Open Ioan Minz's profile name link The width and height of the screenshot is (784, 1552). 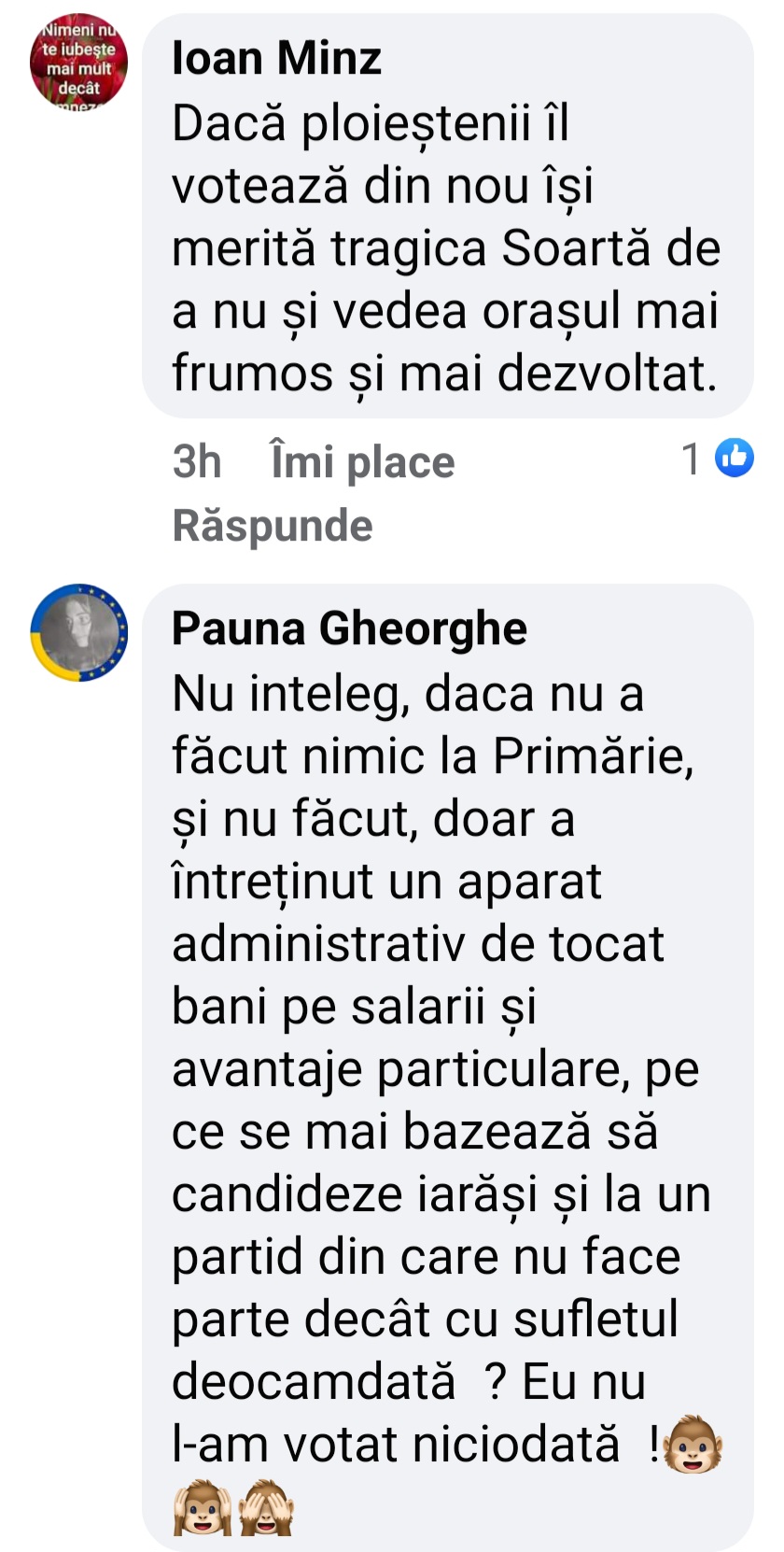coord(277,58)
